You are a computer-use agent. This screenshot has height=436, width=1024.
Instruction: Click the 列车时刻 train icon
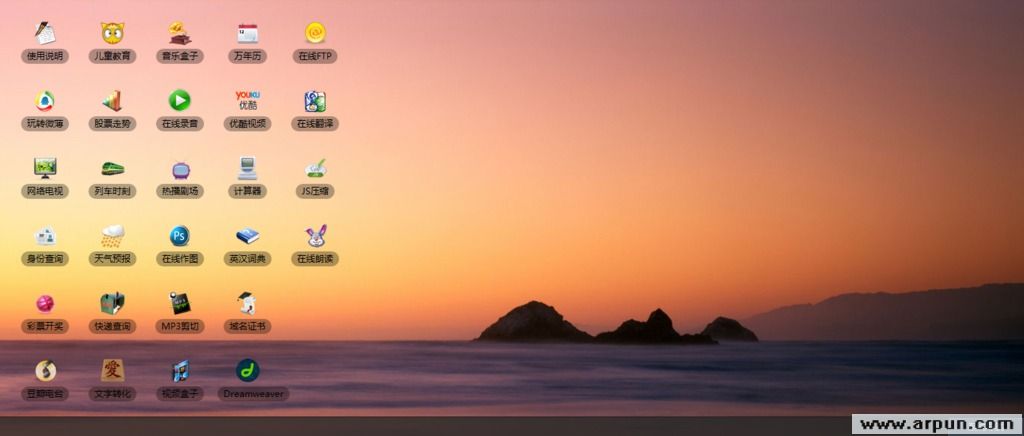pyautogui.click(x=112, y=168)
